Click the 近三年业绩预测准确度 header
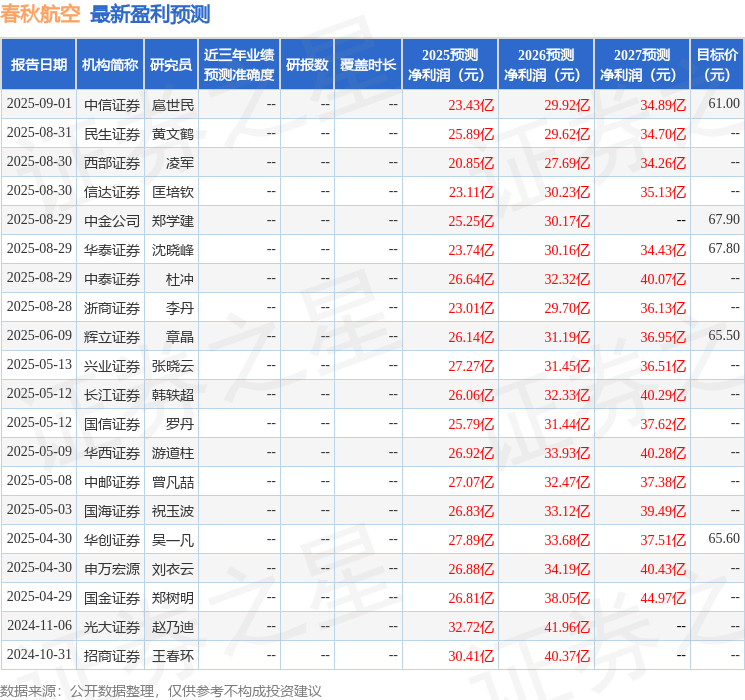745x700 pixels. (239, 65)
